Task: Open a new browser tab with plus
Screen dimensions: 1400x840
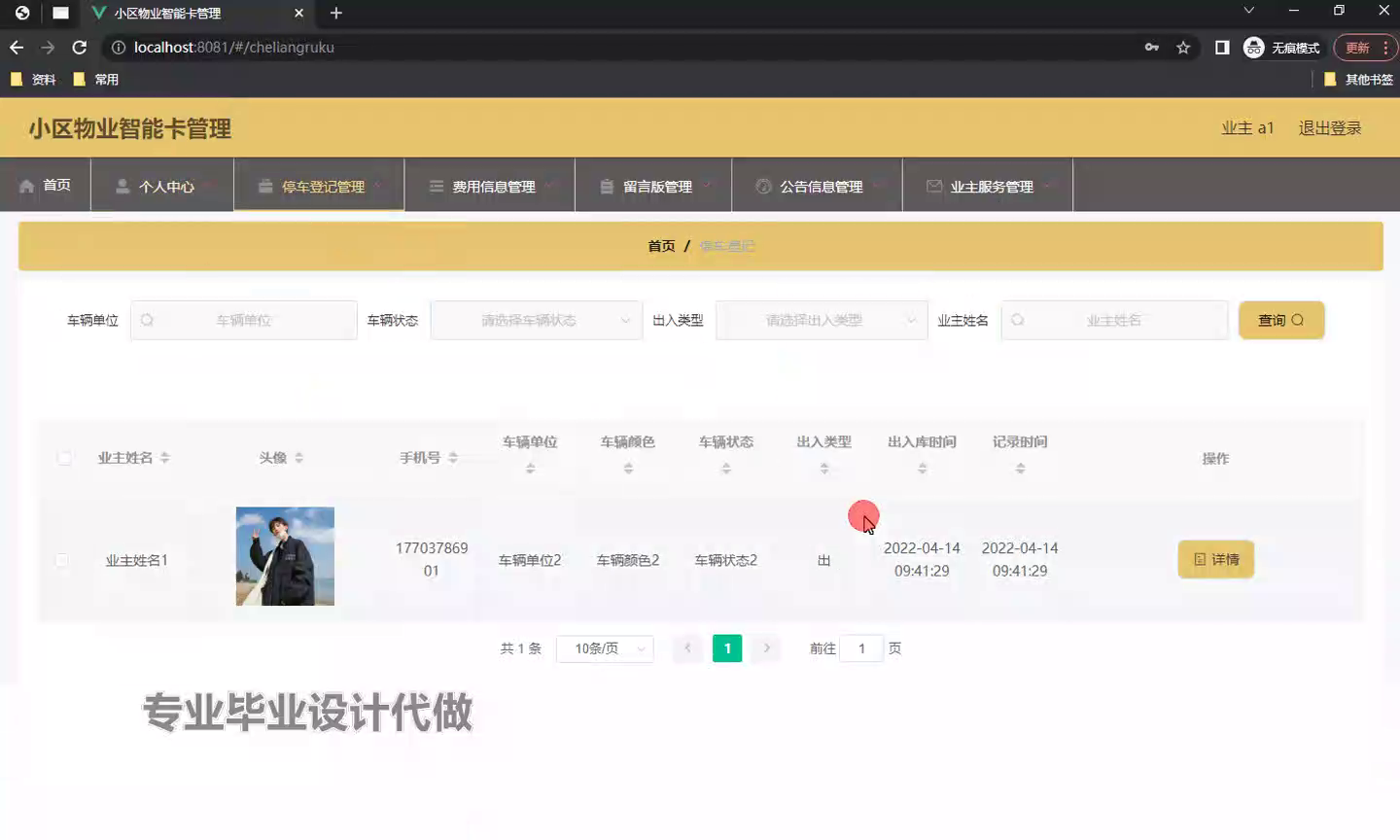Action: [x=336, y=13]
